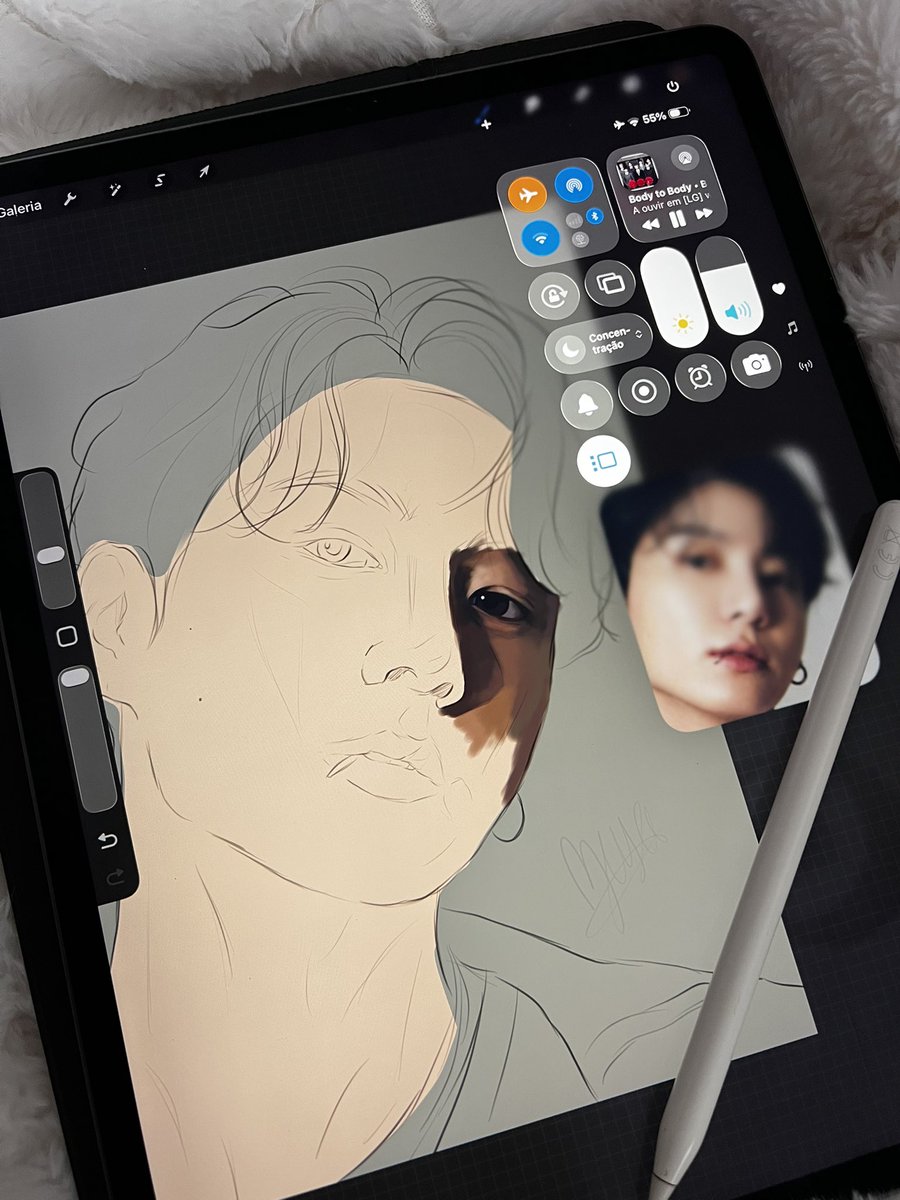Skip to next track
Viewport: 900px width, 1200px height.
703,214
